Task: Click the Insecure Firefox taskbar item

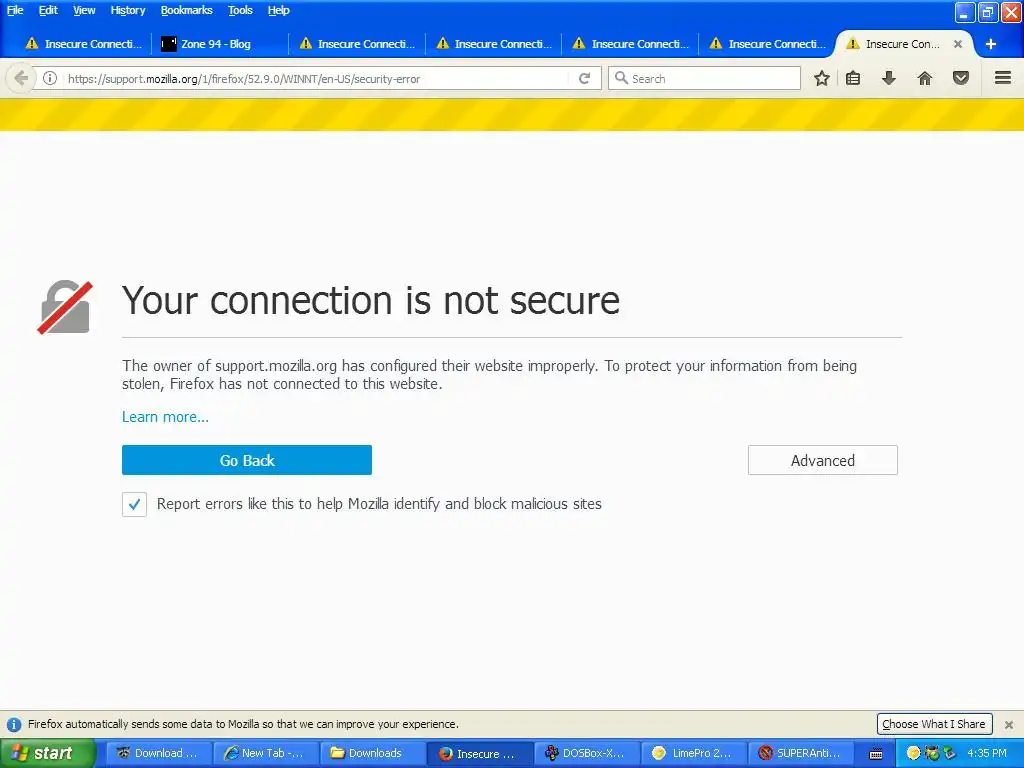Action: [480, 753]
